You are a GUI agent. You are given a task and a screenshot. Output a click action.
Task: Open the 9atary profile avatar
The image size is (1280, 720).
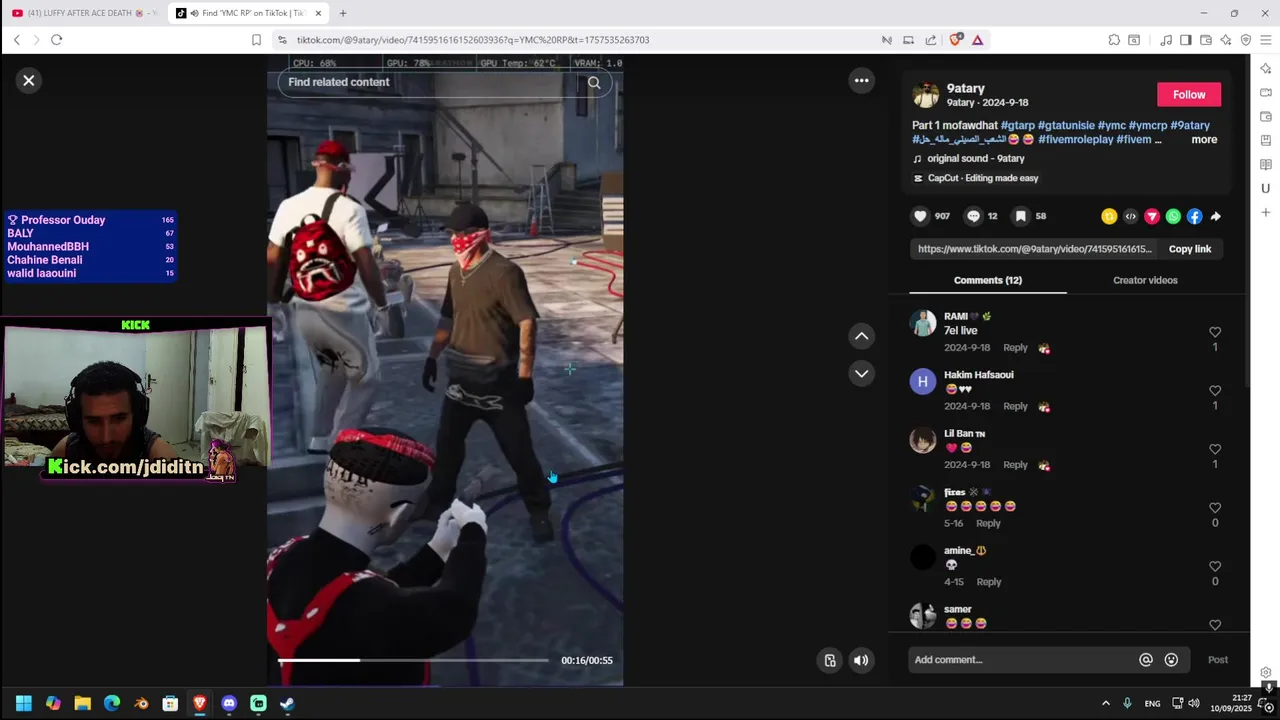click(925, 95)
